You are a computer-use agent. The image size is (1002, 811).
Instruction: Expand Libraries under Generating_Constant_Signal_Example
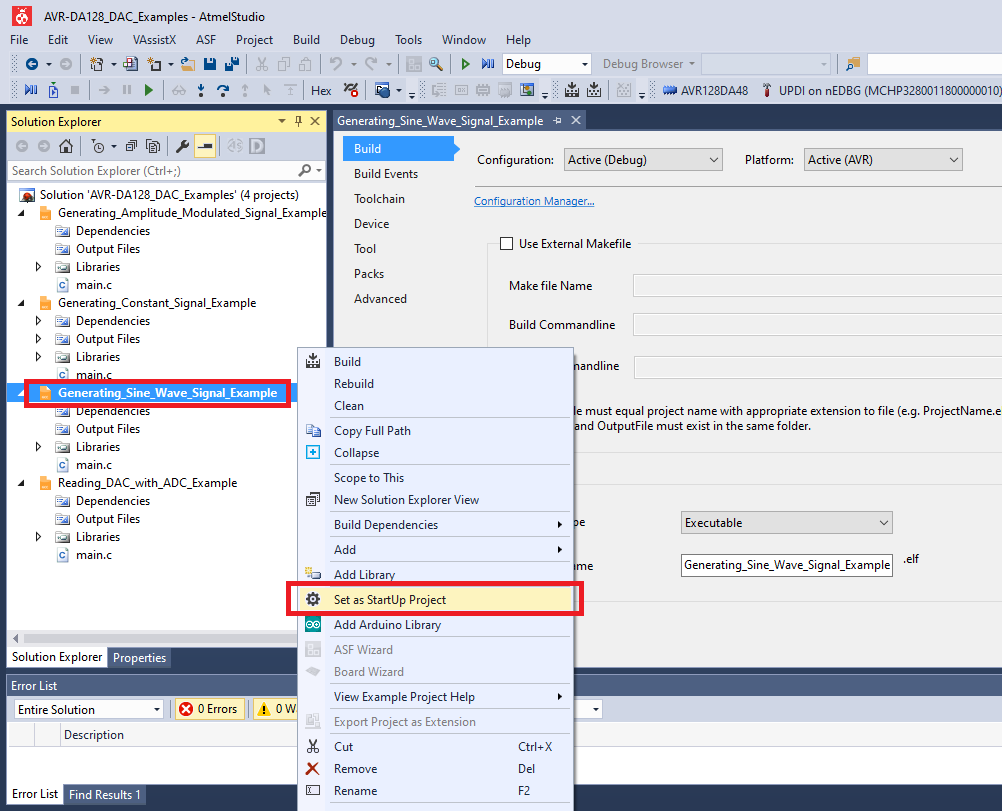[x=38, y=357]
